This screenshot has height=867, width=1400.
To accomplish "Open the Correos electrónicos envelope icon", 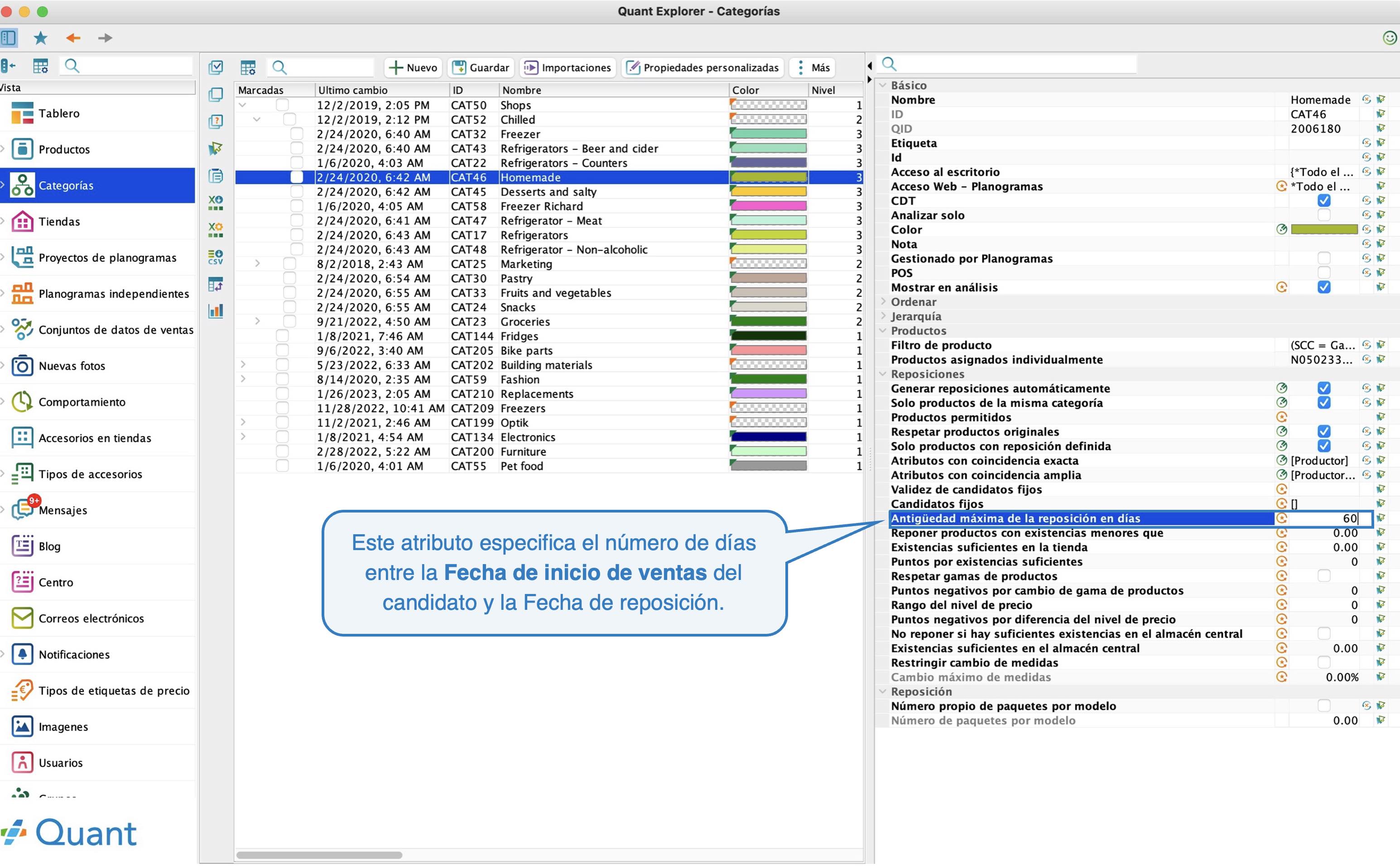I will coord(22,618).
